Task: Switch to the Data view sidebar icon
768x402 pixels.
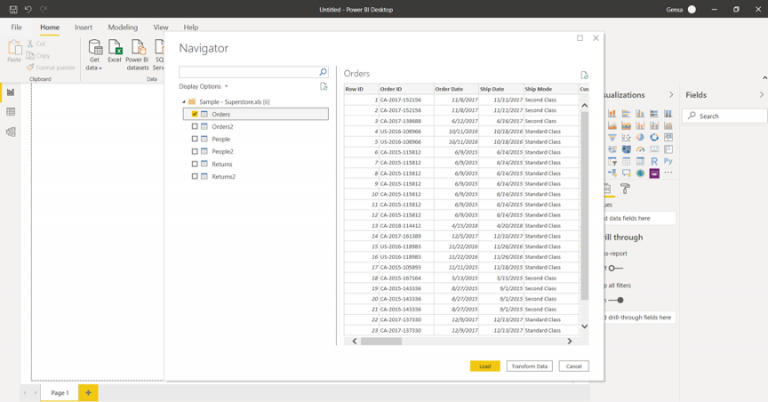Action: coord(10,112)
